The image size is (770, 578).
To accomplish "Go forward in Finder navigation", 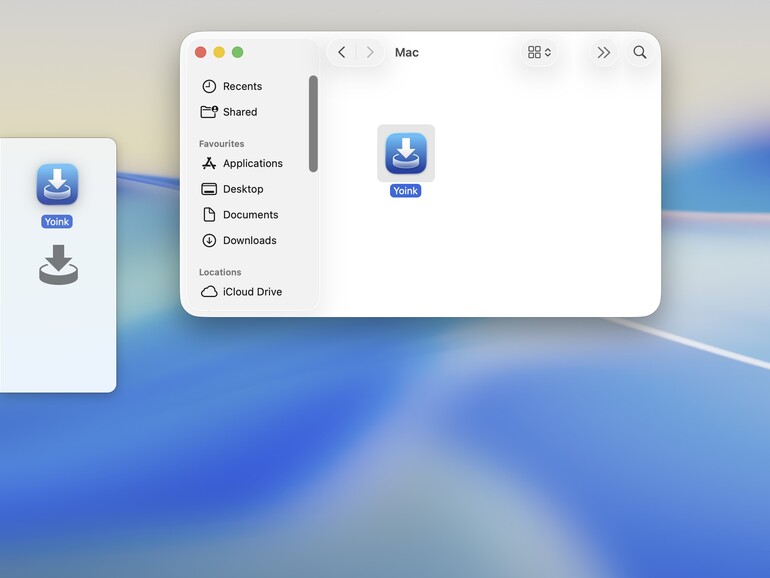I will point(370,52).
